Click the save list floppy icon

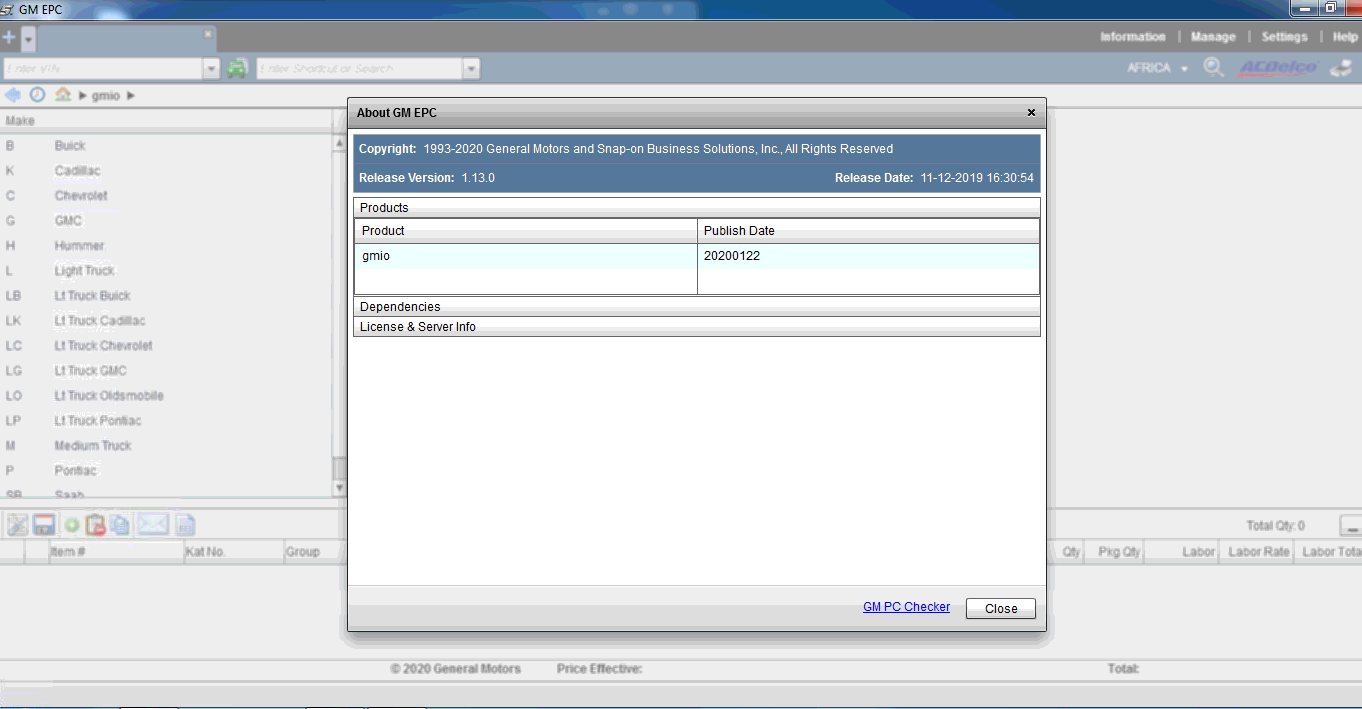coord(43,525)
